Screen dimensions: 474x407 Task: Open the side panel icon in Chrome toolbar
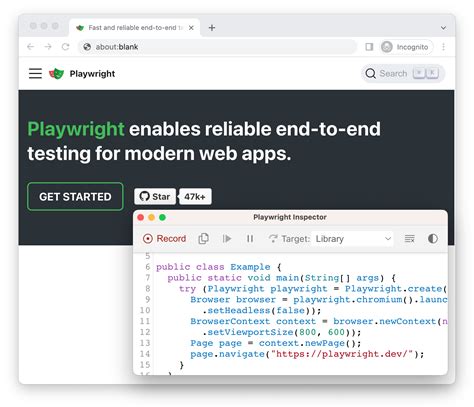click(x=369, y=47)
